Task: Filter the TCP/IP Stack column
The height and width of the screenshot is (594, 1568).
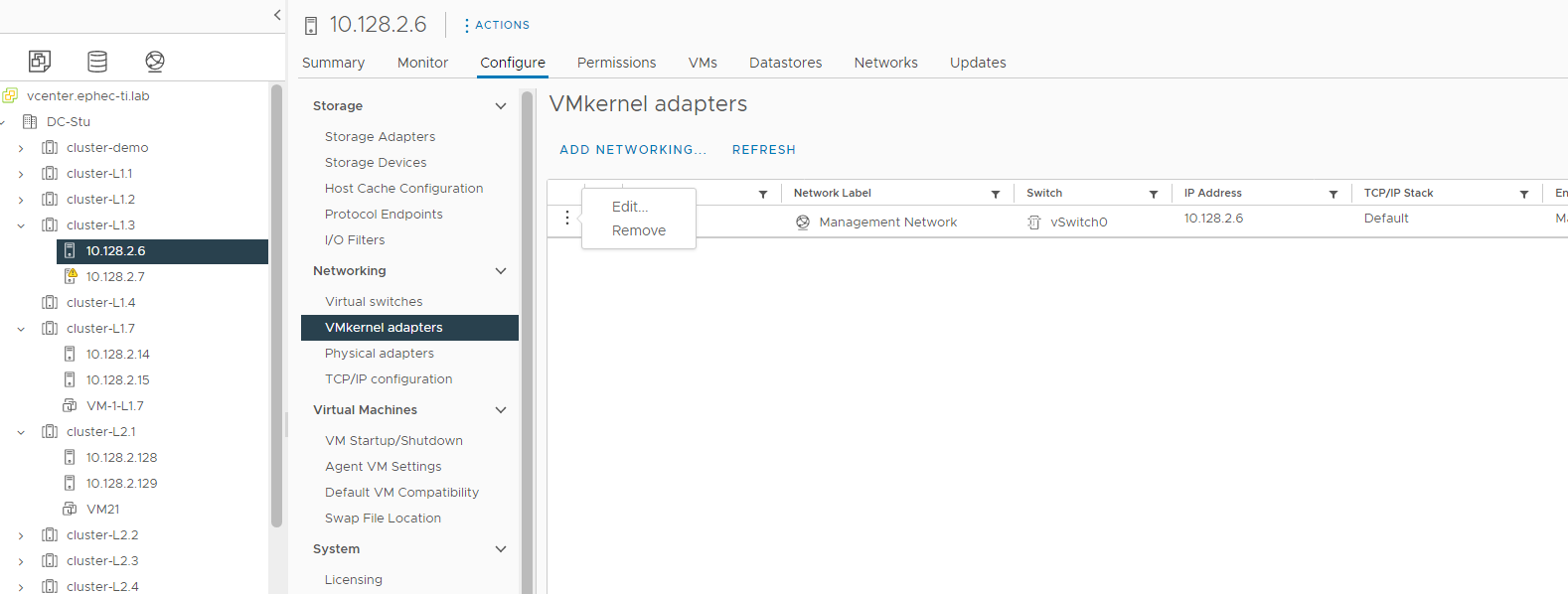Action: coord(1524,195)
